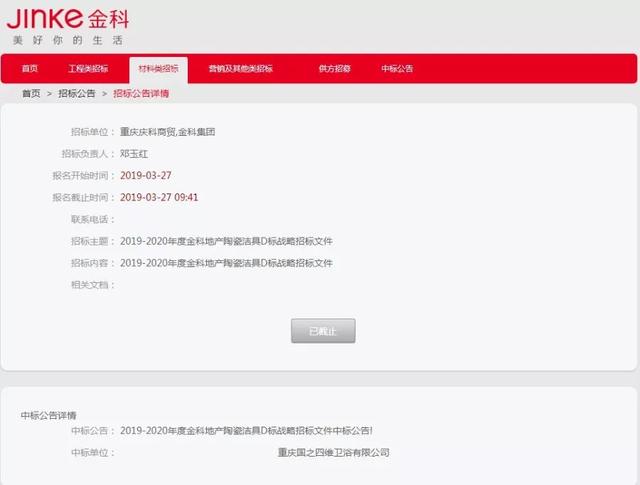Click the 招标公告 breadcrumb link
Image resolution: width=640 pixels, height=485 pixels.
coord(77,93)
